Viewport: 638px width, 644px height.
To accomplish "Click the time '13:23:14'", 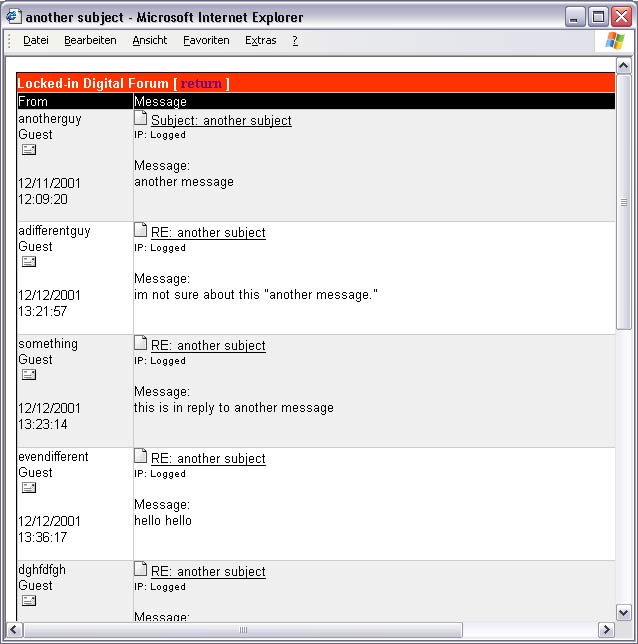I will pyautogui.click(x=43, y=424).
